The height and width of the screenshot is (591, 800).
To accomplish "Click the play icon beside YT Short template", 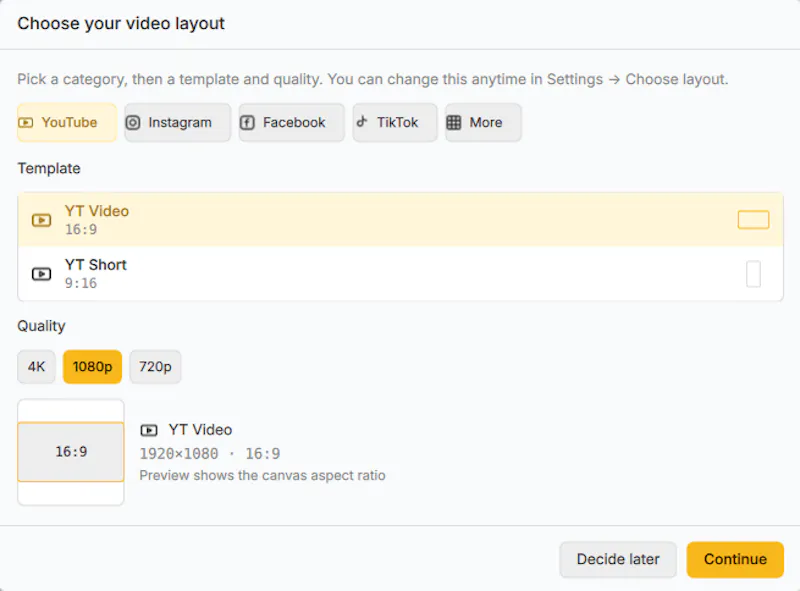I will pos(41,274).
